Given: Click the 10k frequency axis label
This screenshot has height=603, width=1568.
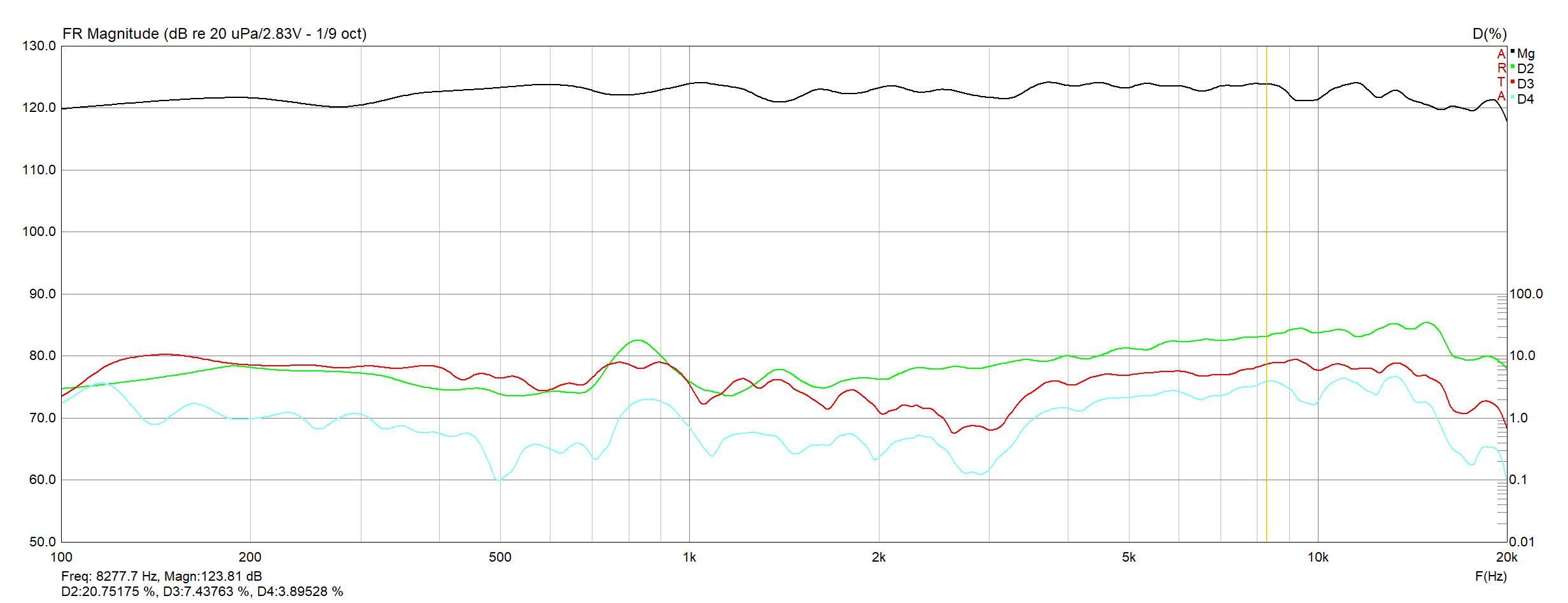Looking at the screenshot, I should click(1318, 558).
